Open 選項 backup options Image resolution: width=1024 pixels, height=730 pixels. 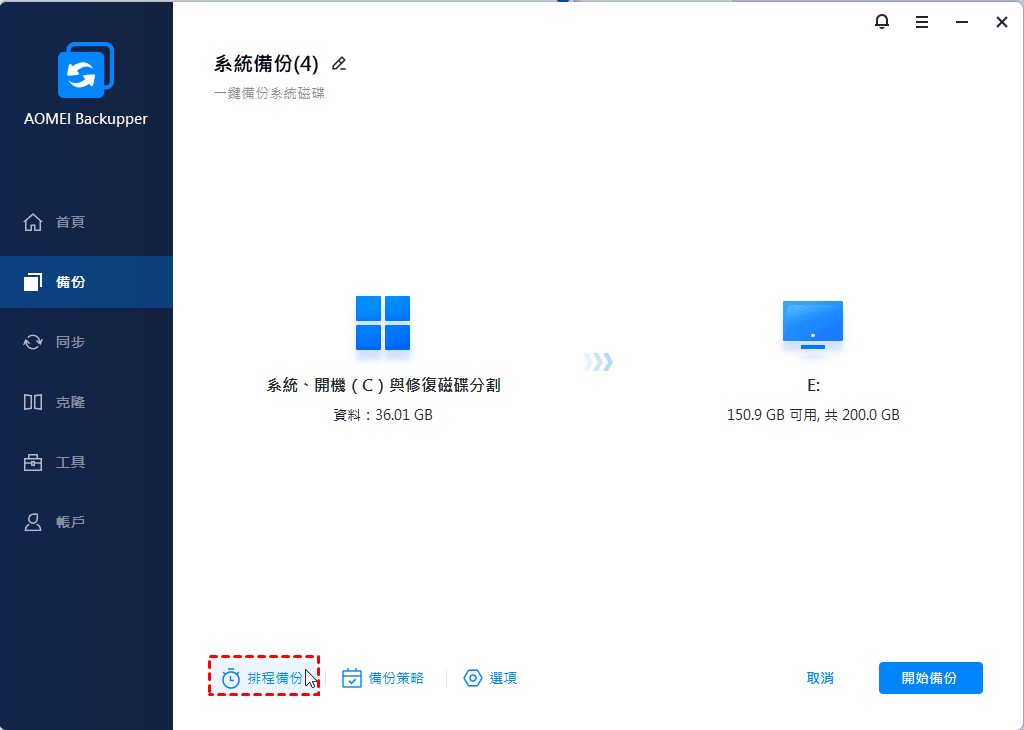point(490,678)
